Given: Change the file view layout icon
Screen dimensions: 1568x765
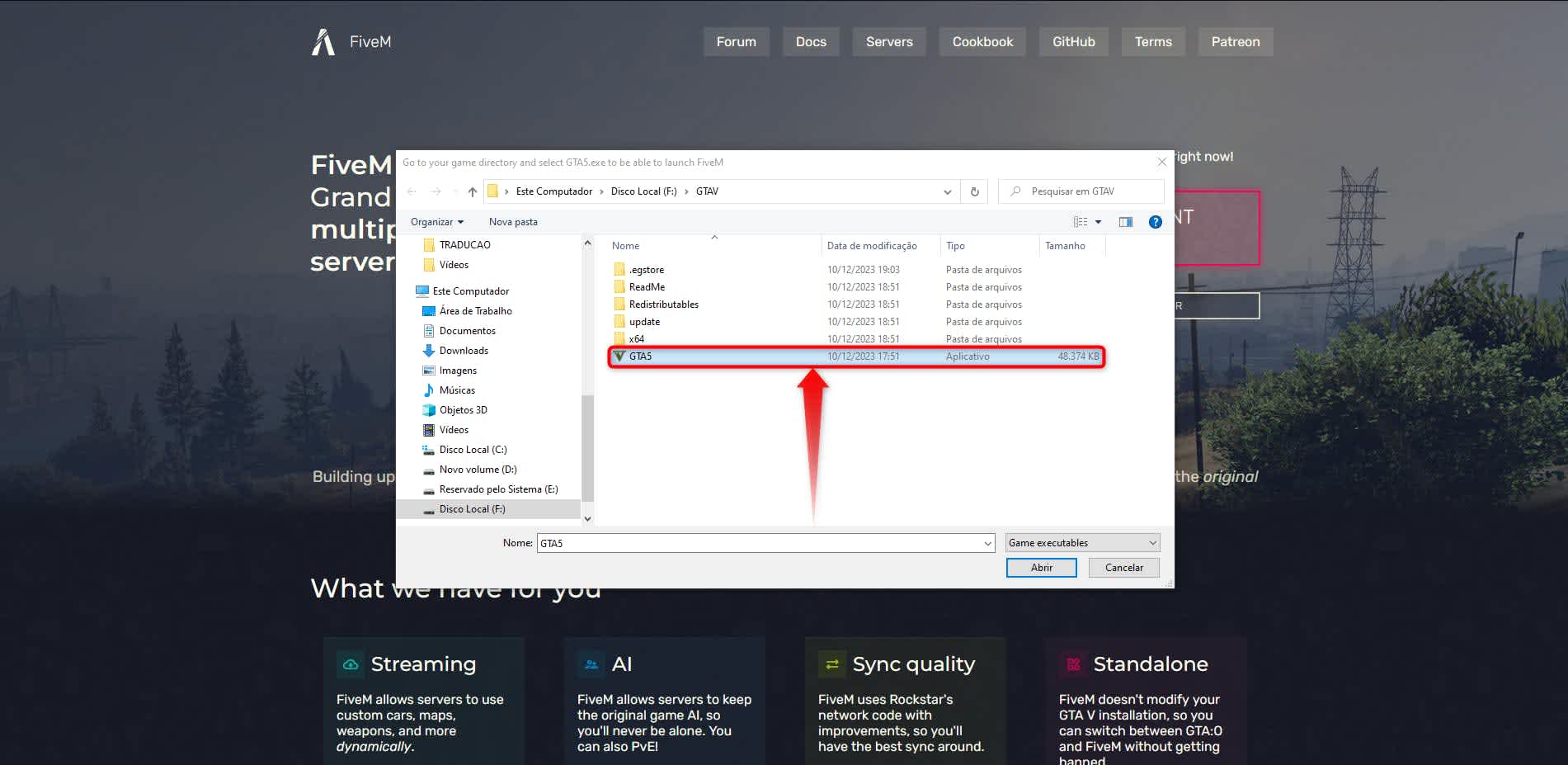Looking at the screenshot, I should [x=1081, y=222].
